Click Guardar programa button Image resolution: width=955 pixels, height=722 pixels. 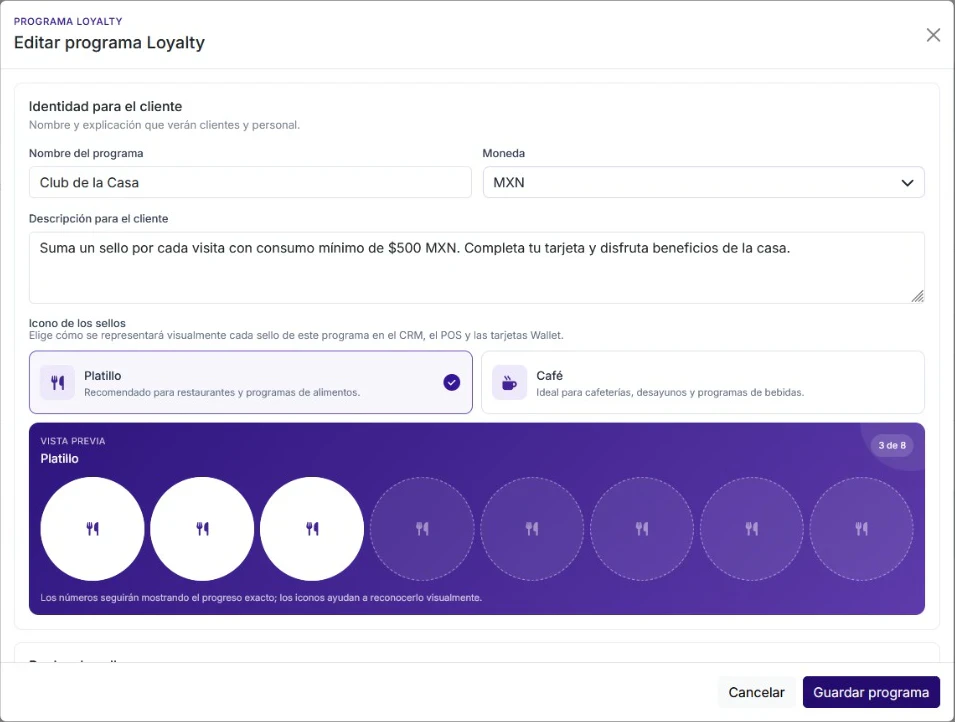tap(871, 692)
